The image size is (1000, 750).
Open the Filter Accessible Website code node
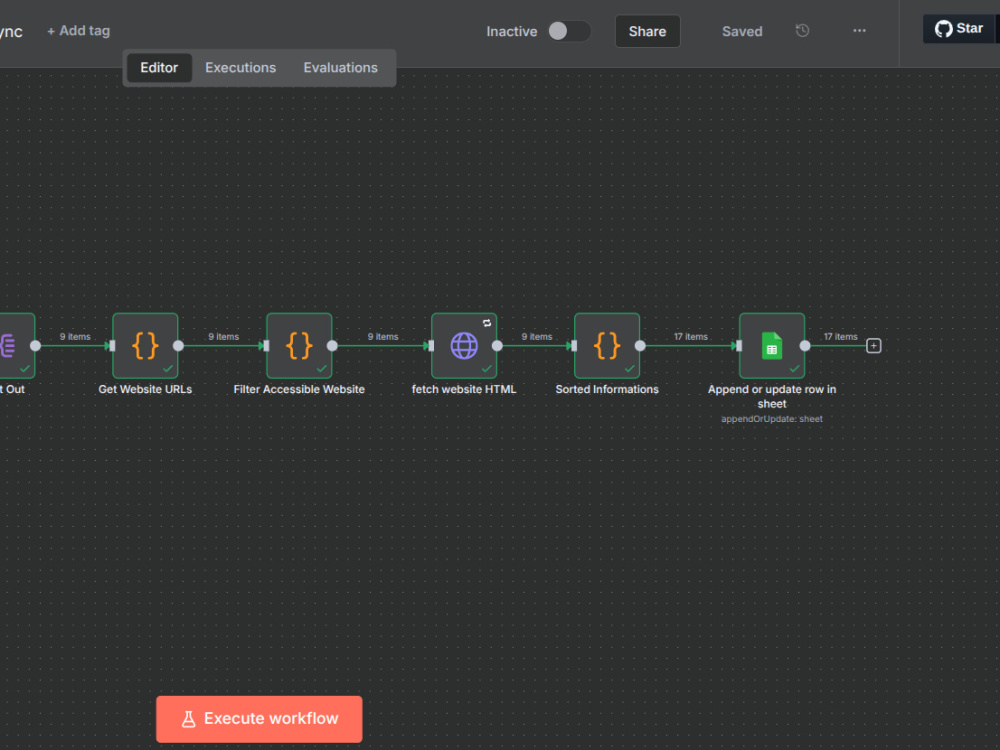pyautogui.click(x=299, y=346)
